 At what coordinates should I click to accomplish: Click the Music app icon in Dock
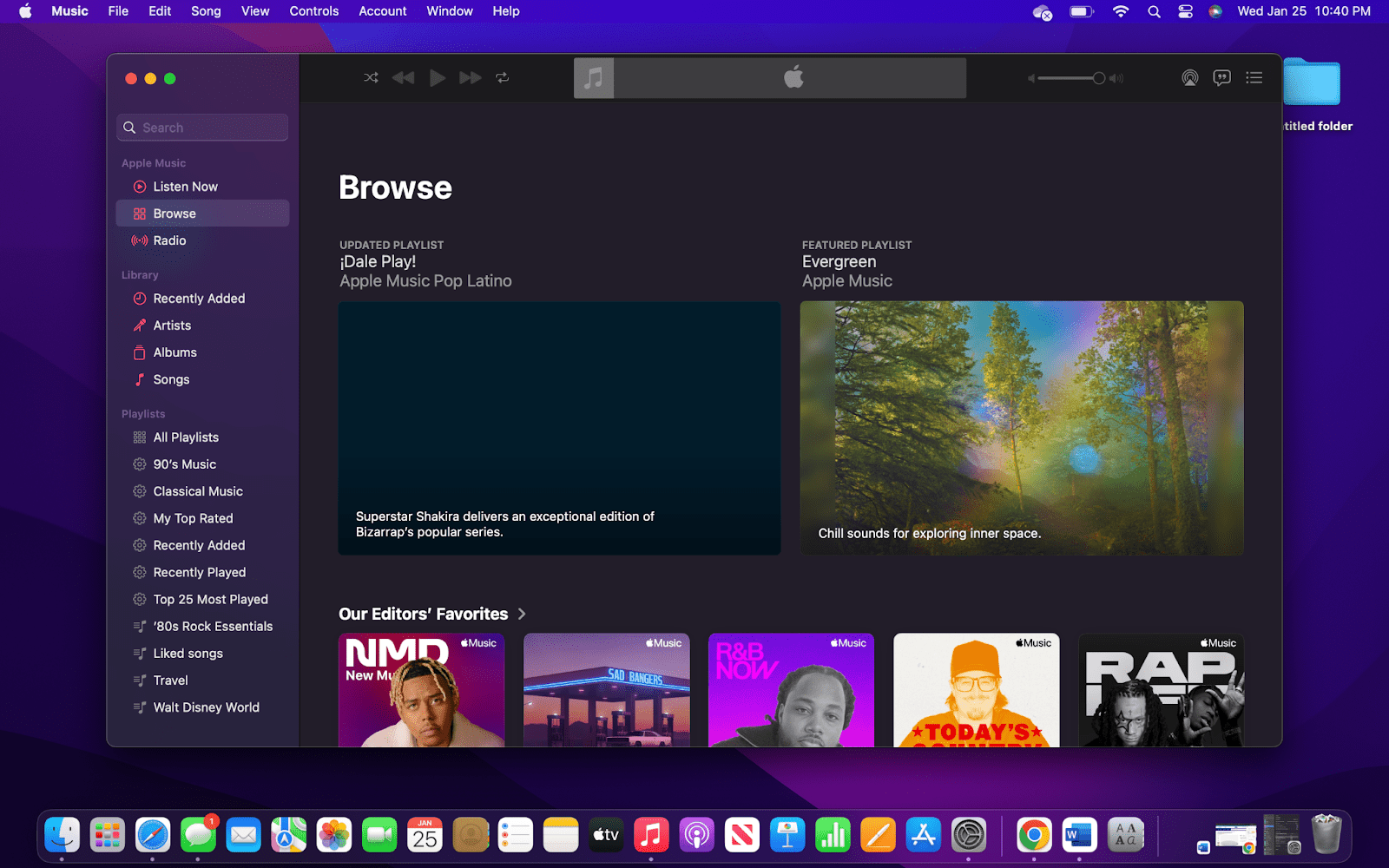point(651,835)
